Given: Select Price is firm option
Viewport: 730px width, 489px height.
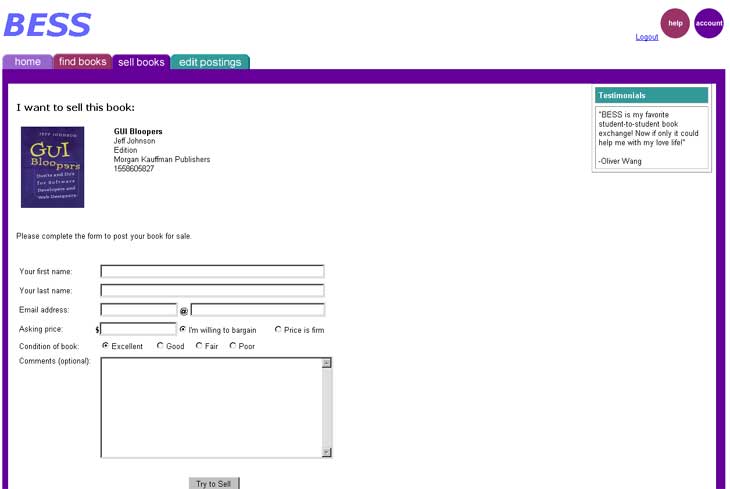Looking at the screenshot, I should pyautogui.click(x=278, y=329).
